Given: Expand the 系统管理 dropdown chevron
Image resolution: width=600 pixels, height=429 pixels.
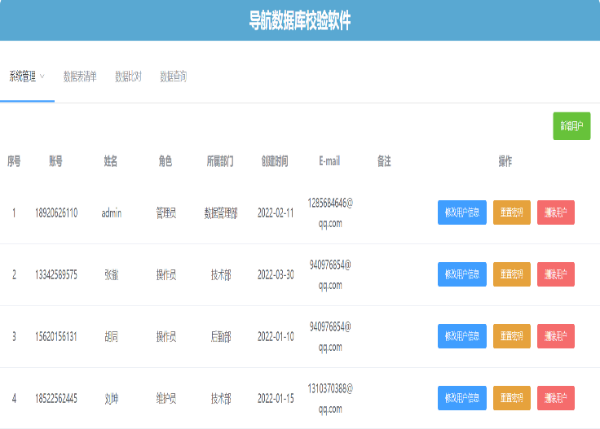Looking at the screenshot, I should (42, 76).
